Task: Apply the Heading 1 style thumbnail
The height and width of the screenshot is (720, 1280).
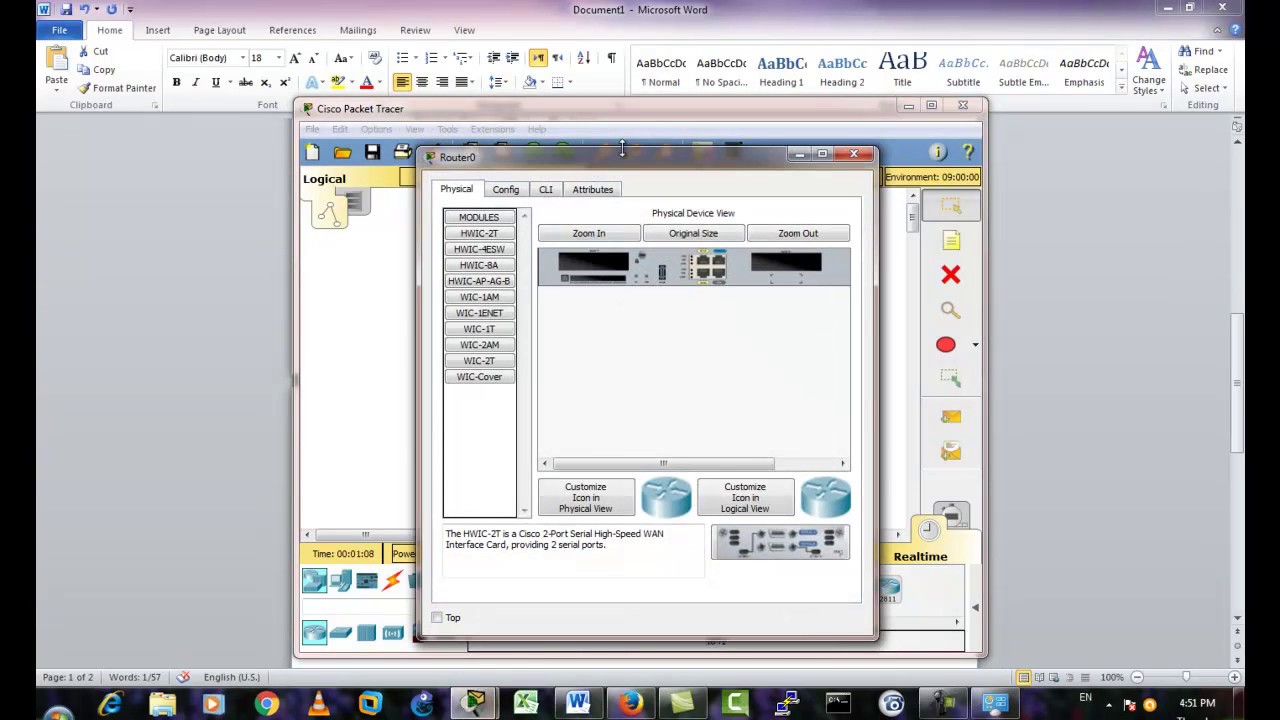Action: (781, 70)
